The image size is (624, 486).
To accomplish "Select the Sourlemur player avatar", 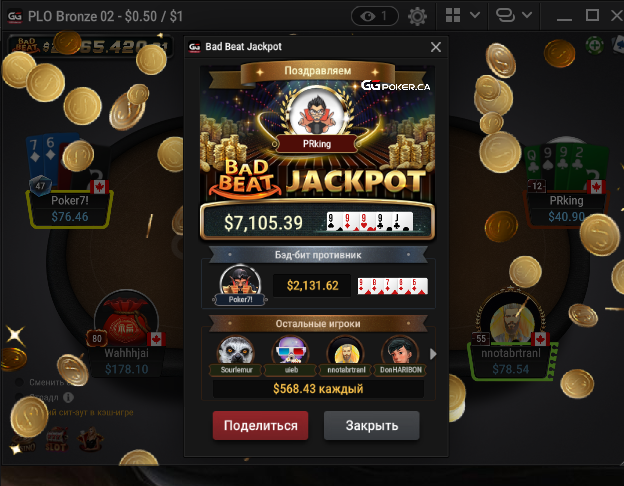I will 236,351.
